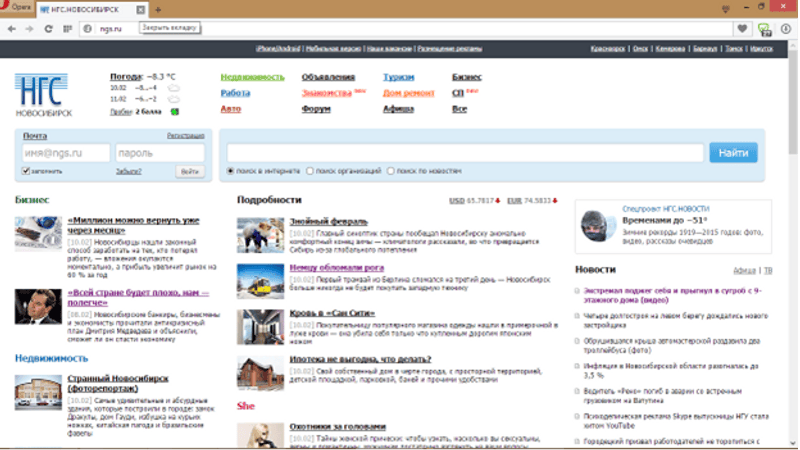Toggle the запомнить checkbox
800x450 pixels.
pyautogui.click(x=26, y=171)
